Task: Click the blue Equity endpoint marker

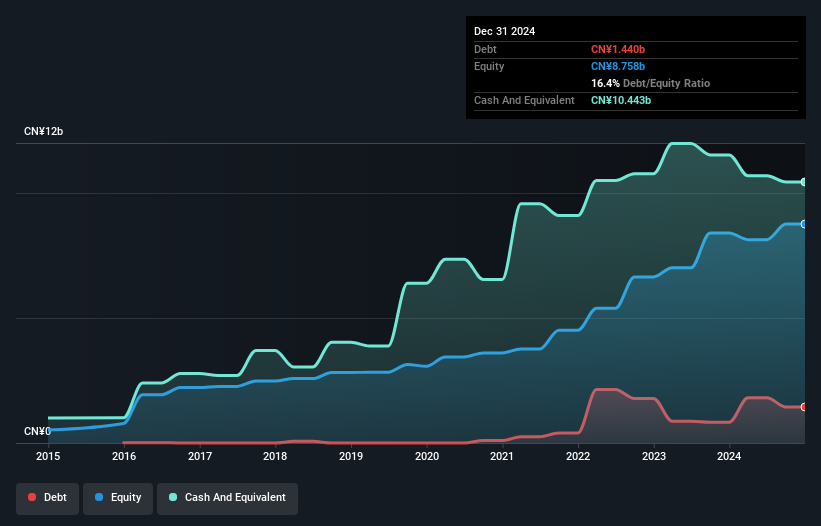Action: 804,224
